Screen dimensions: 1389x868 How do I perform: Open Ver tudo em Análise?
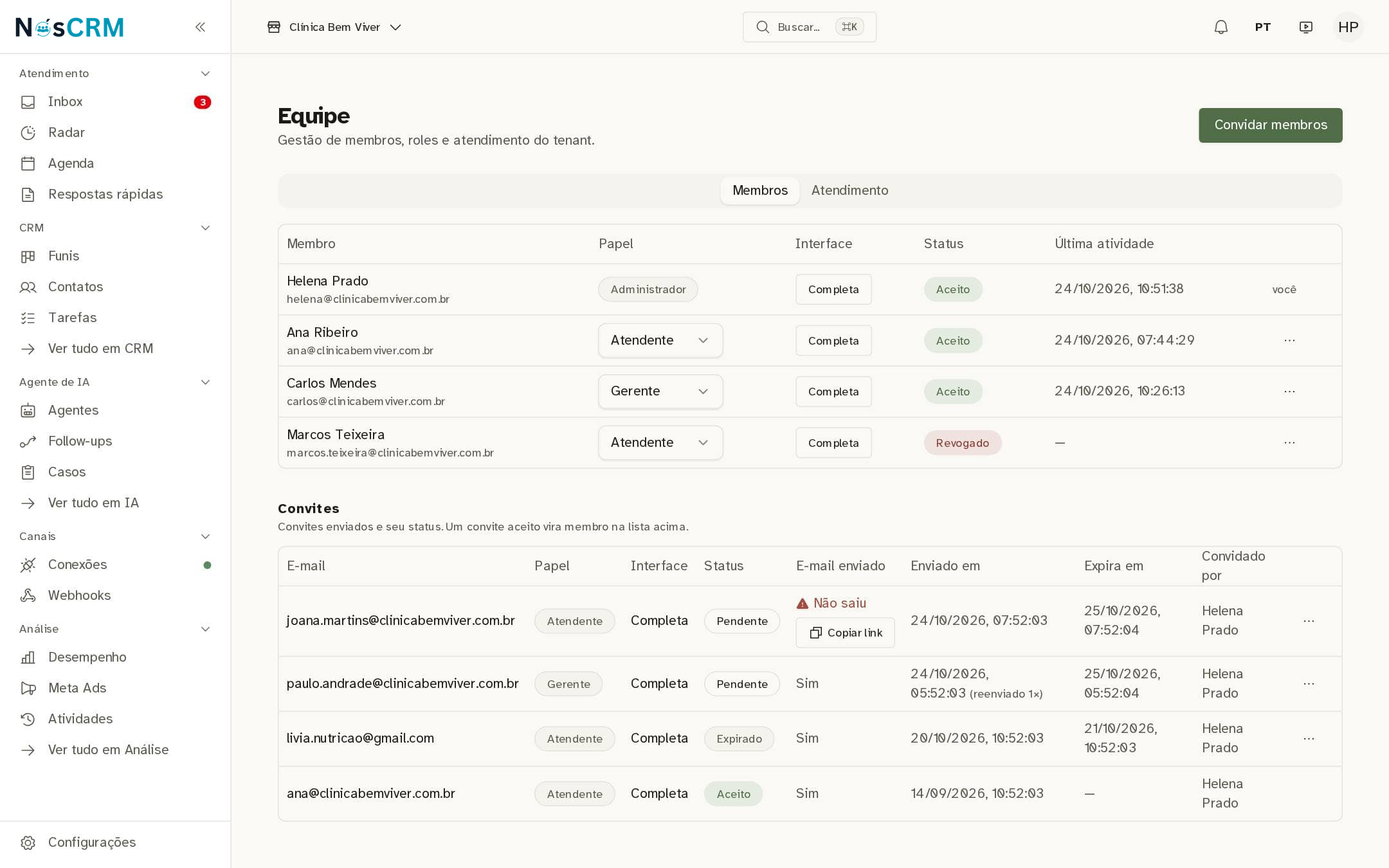pyautogui.click(x=108, y=750)
